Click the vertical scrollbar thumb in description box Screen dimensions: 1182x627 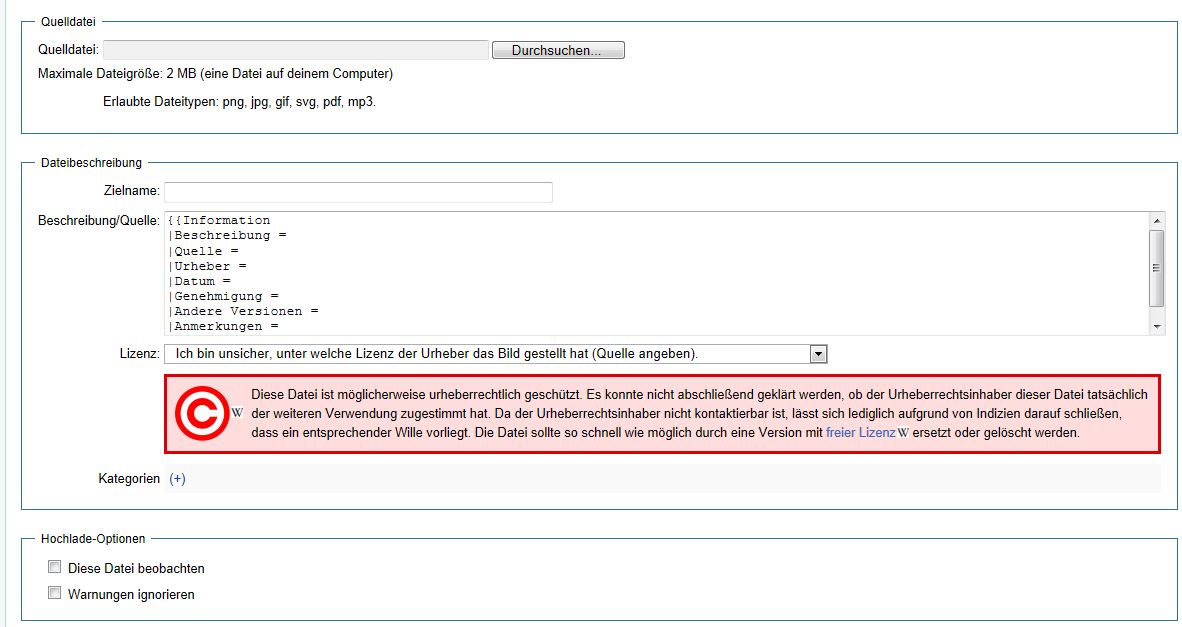pos(1157,267)
